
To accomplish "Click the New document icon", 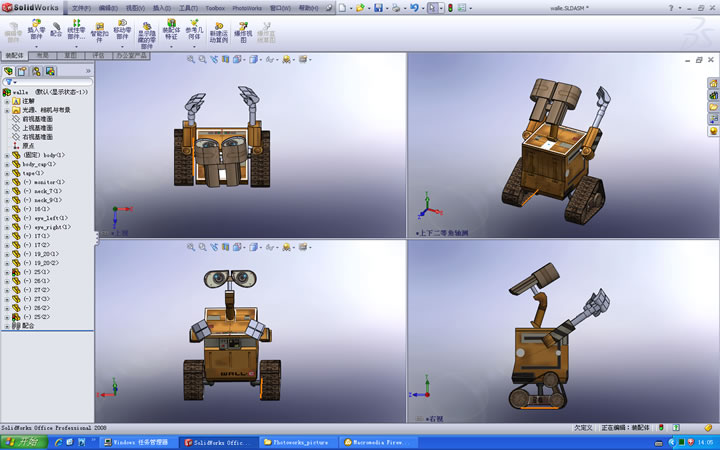I will click(x=343, y=7).
